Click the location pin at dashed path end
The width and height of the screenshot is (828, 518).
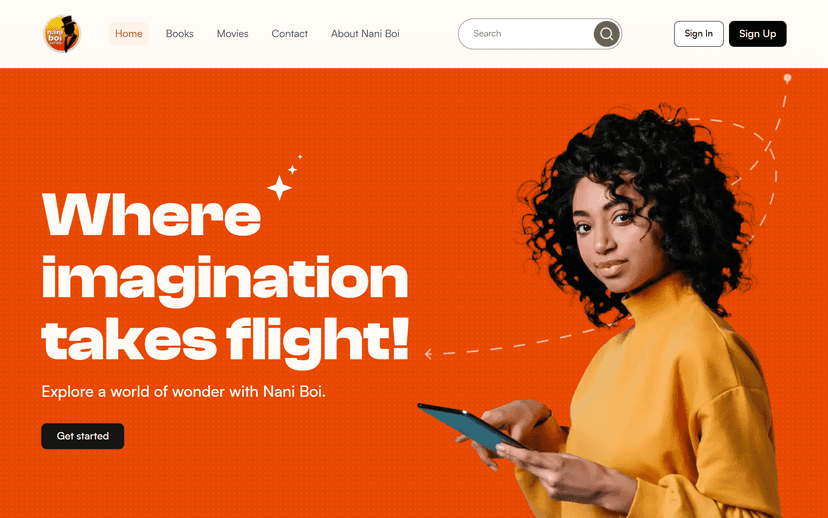pyautogui.click(x=787, y=79)
